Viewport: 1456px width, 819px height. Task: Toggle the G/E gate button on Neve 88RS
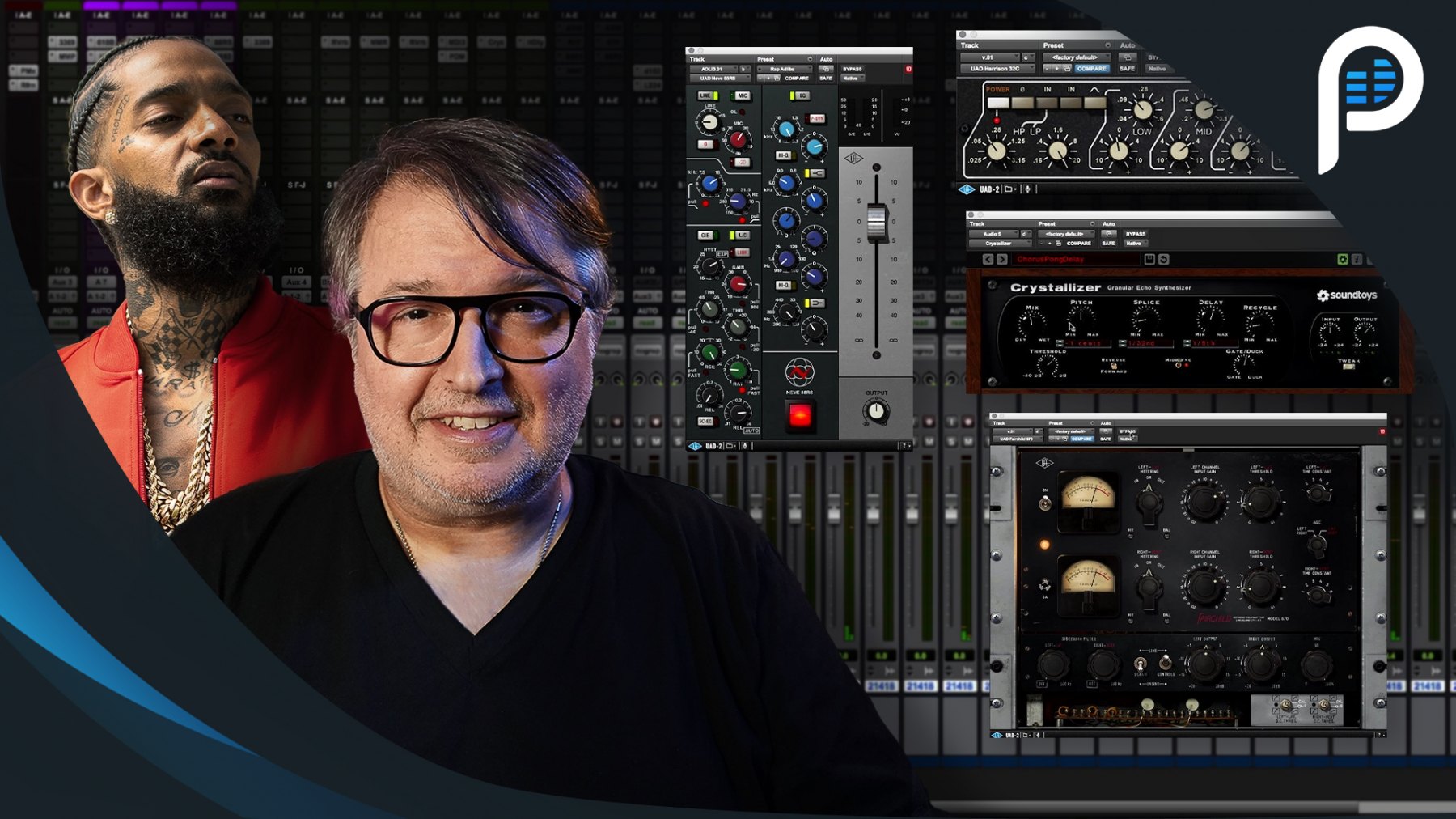click(709, 235)
